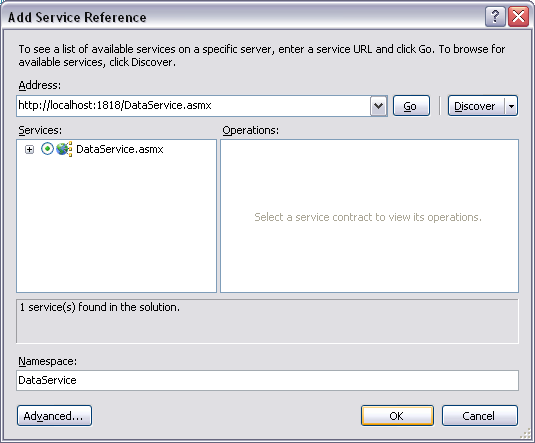
Task: Select DataService.asmx in the Services list
Action: point(120,149)
